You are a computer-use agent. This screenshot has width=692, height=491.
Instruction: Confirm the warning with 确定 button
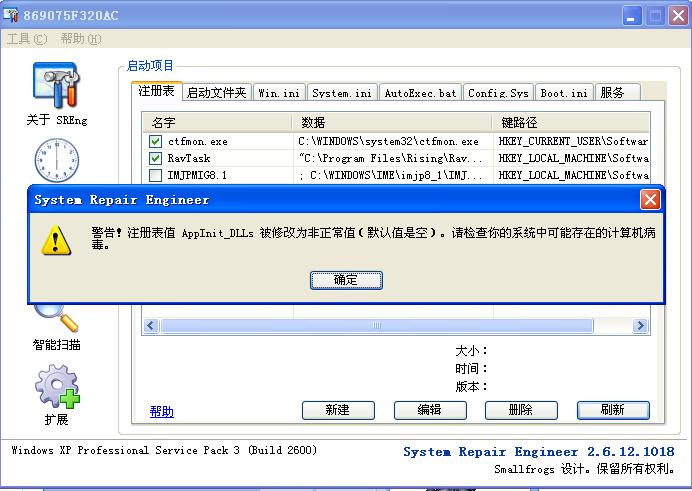pyautogui.click(x=346, y=280)
